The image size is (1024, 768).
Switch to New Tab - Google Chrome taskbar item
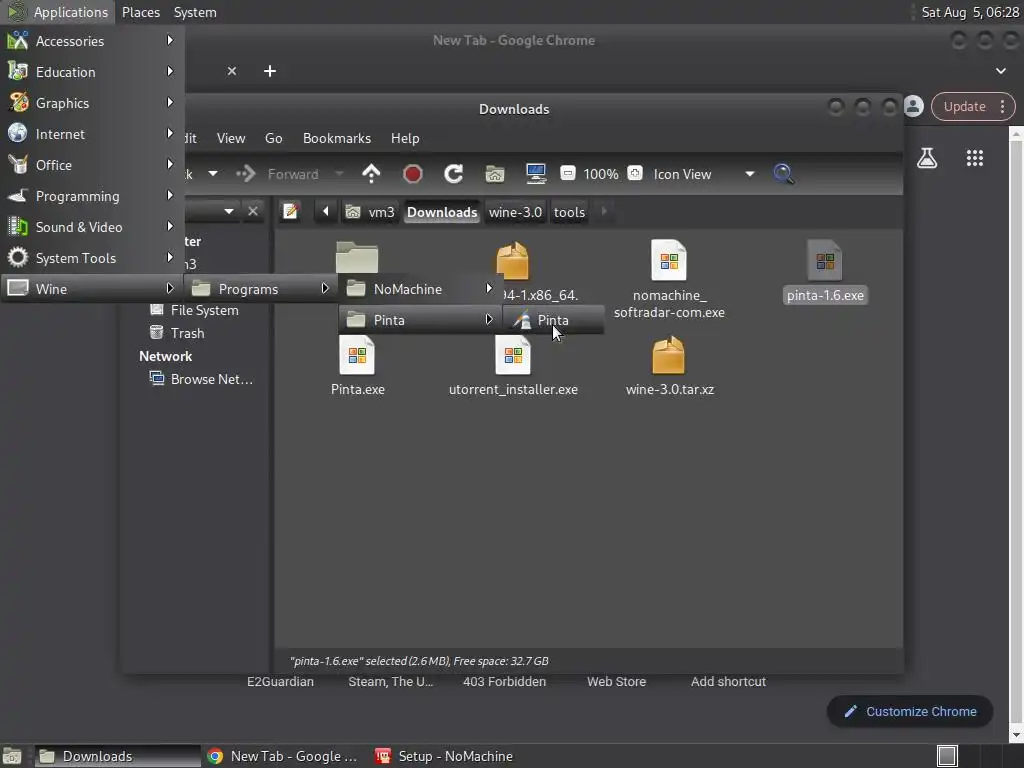click(x=282, y=756)
